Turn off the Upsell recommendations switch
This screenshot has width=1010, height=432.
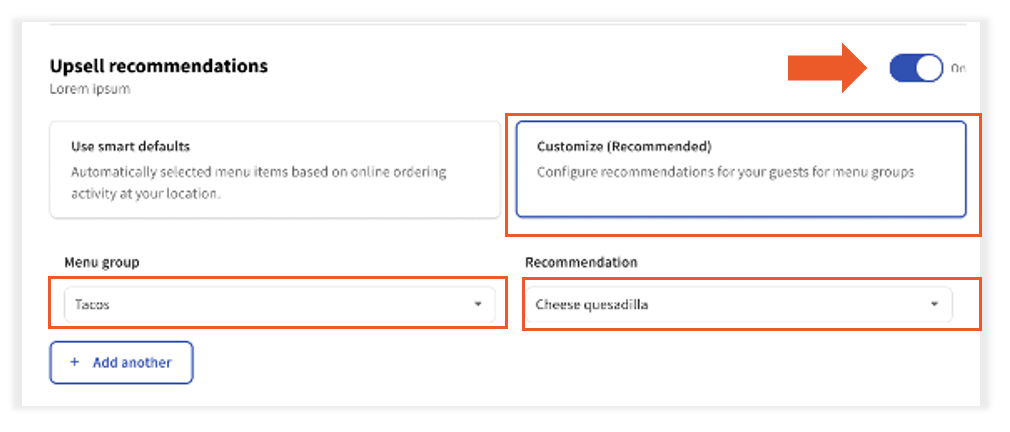click(916, 68)
